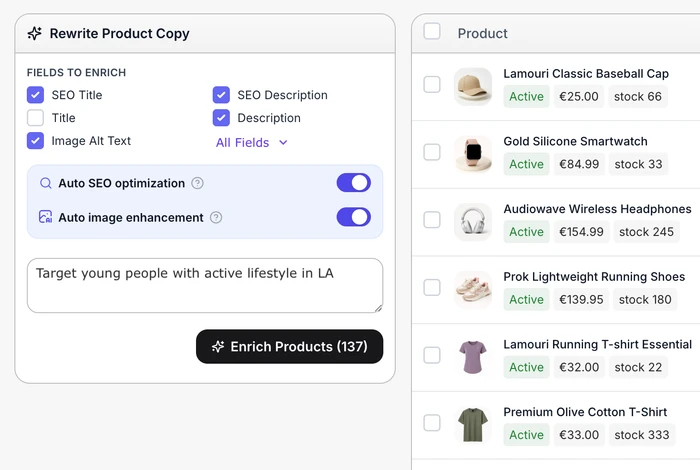
Task: Click the Lamouri Running T-shirt Essential title
Action: (x=597, y=345)
